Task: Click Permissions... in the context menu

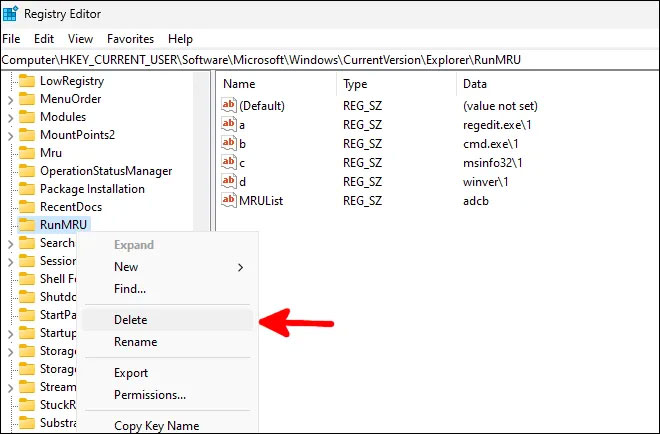Action: (149, 395)
